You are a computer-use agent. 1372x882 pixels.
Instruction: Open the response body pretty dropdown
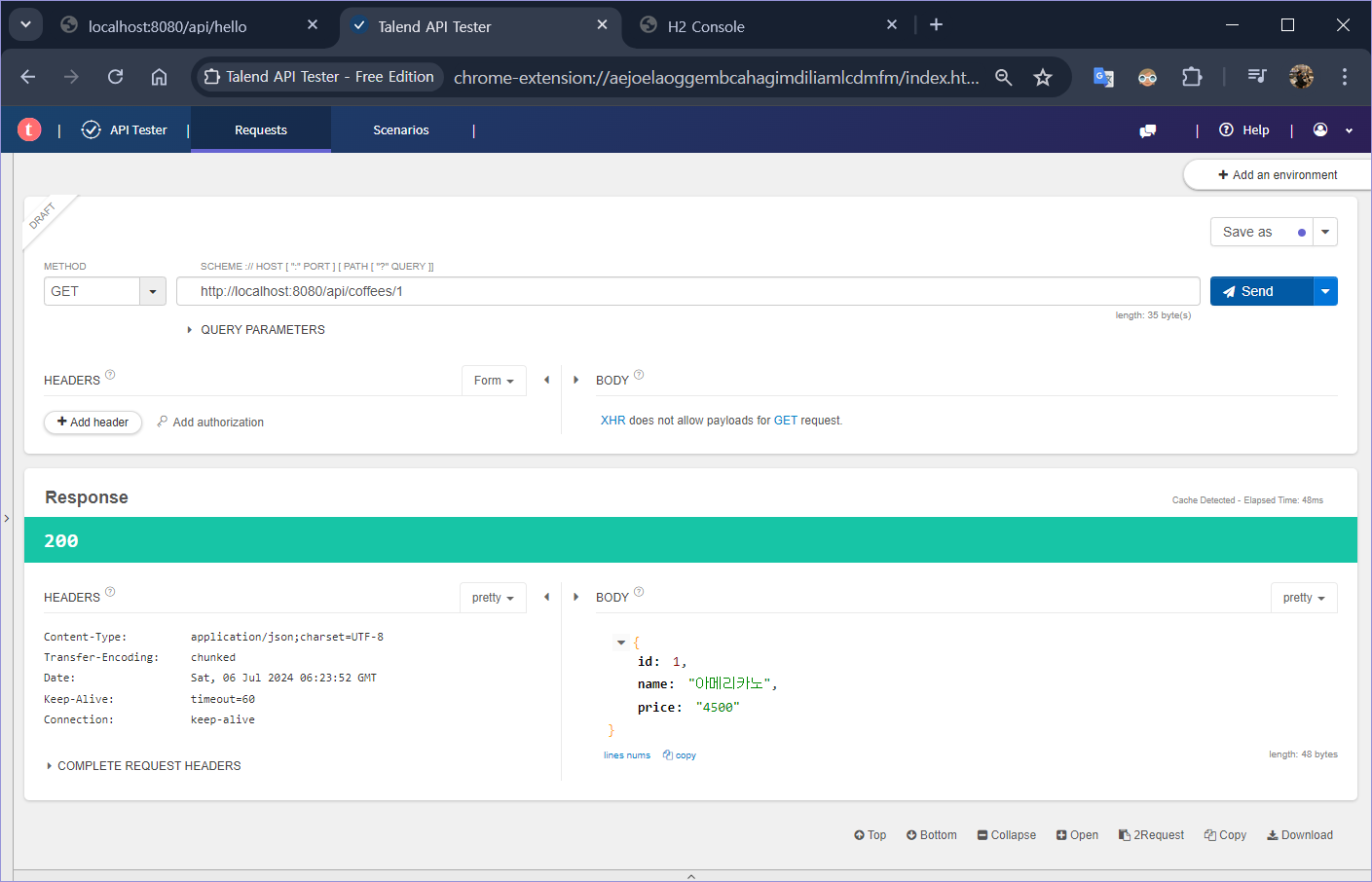tap(1304, 598)
